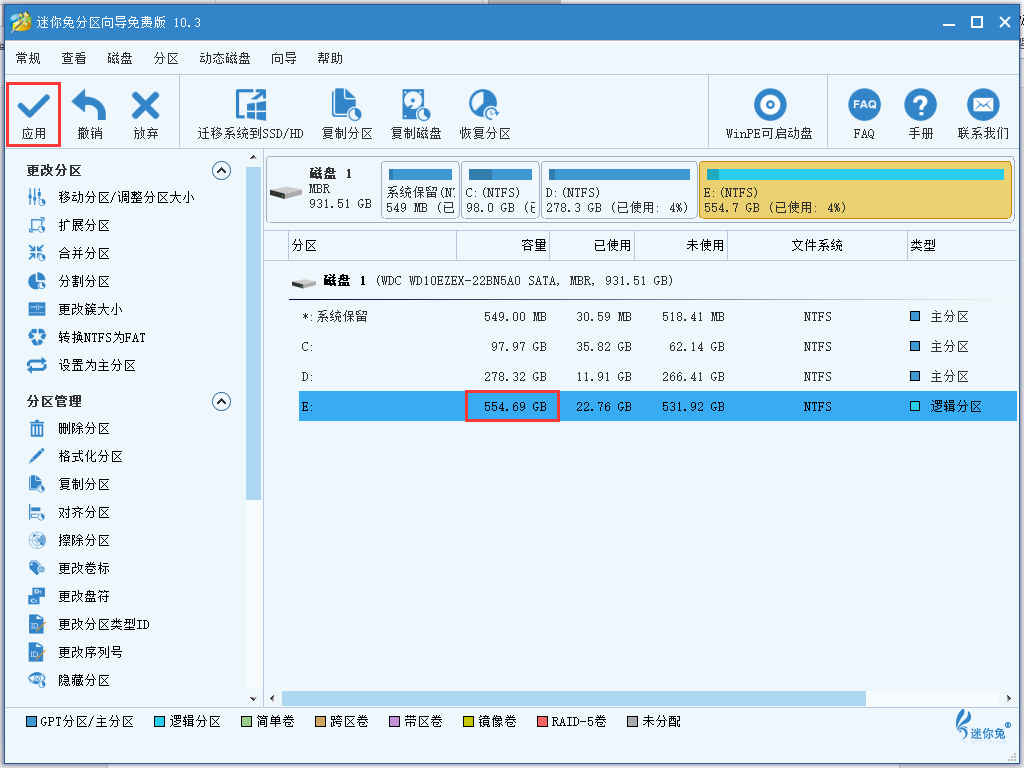The width and height of the screenshot is (1024, 768).
Task: Open the 帮助 menu
Action: tap(330, 59)
